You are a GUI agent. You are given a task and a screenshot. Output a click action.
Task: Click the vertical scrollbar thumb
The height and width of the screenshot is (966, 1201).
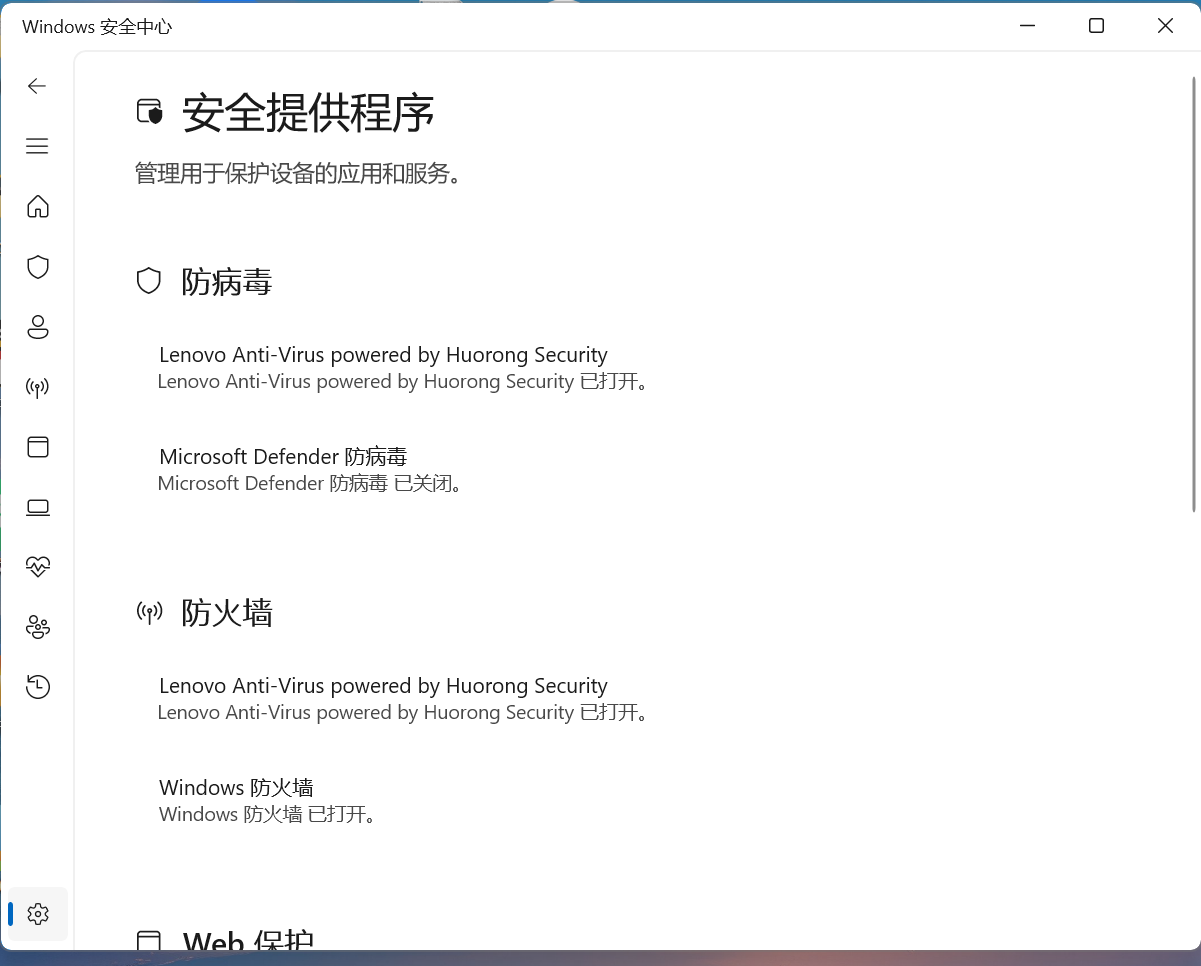point(1195,295)
